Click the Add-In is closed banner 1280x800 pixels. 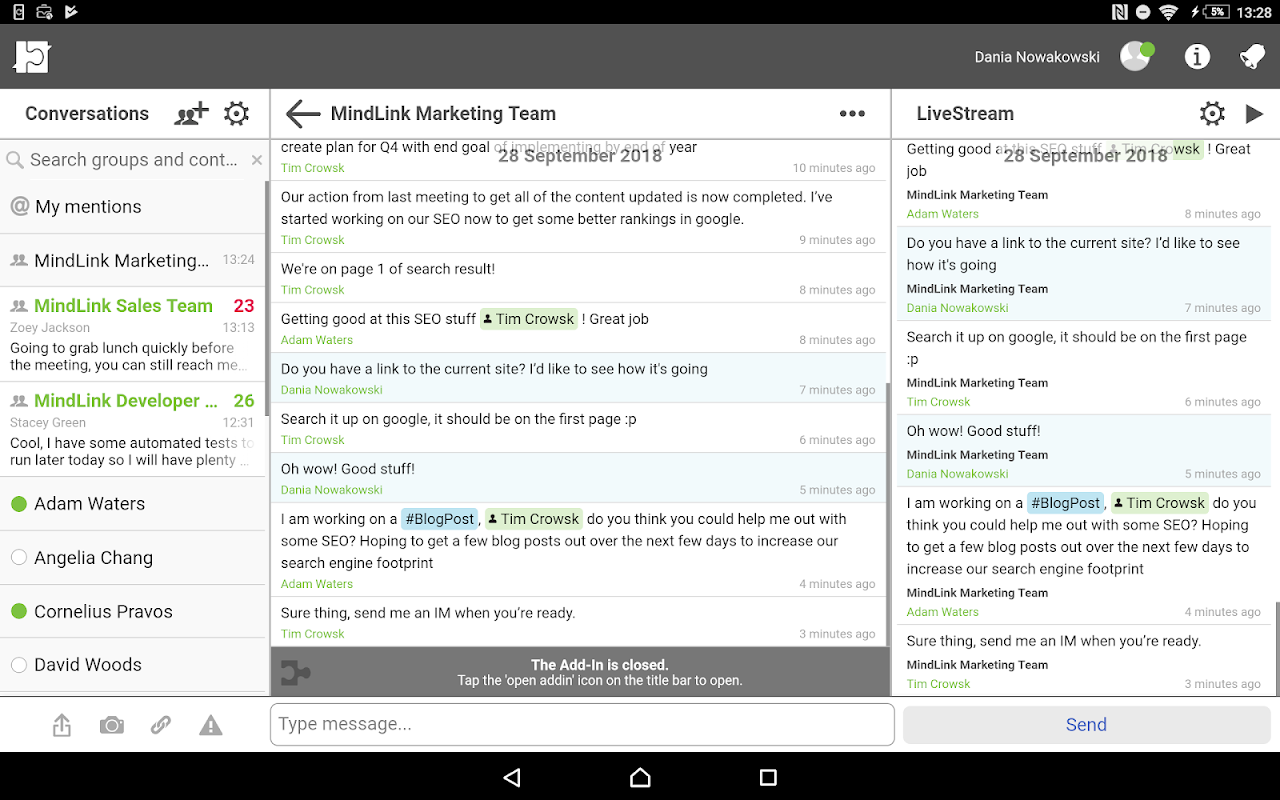[x=580, y=672]
